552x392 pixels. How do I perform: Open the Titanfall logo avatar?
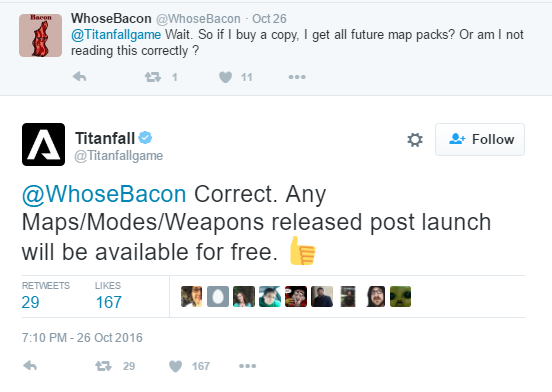[43, 144]
